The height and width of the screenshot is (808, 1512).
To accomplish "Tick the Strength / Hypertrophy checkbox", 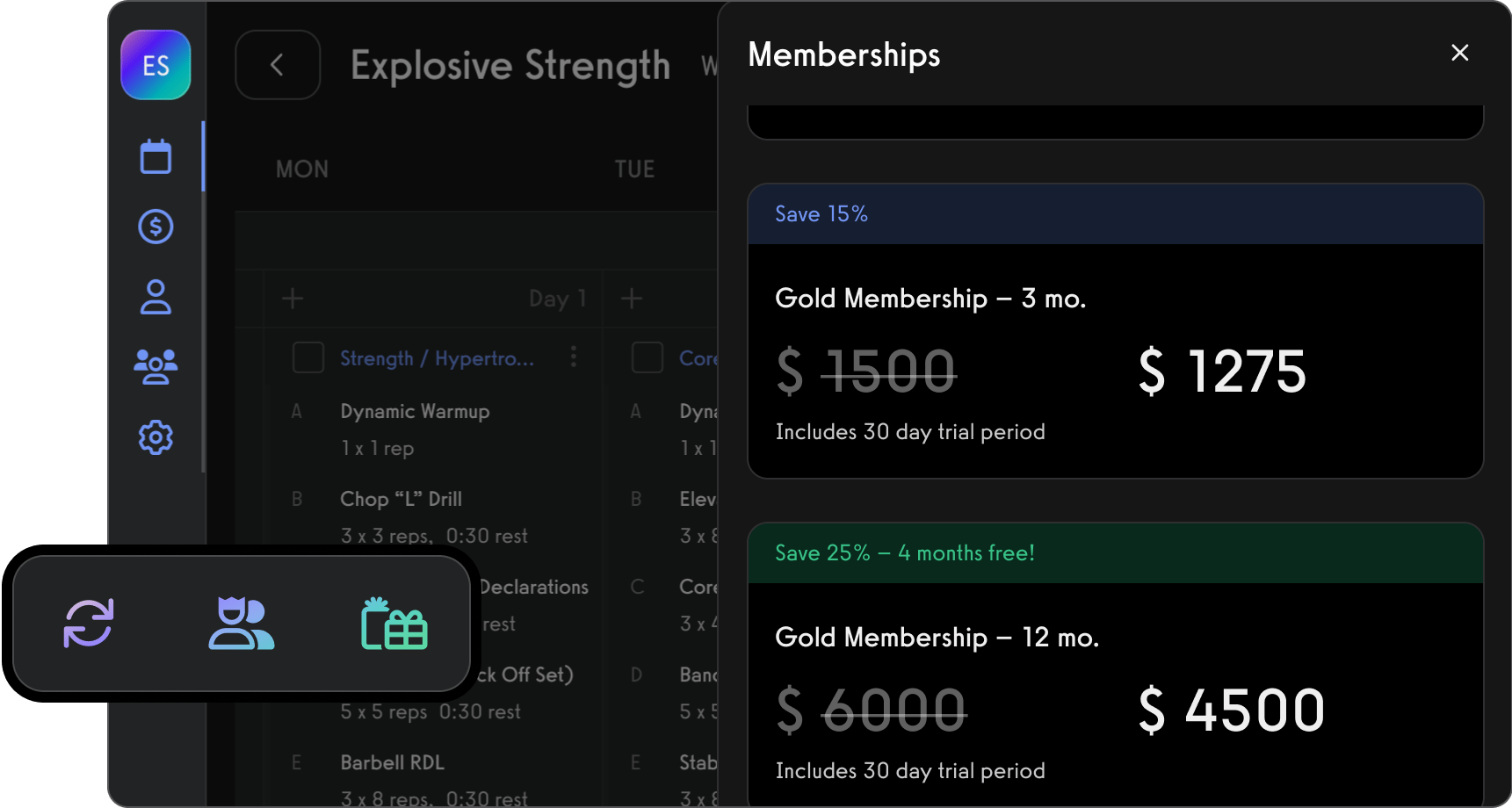I will click(307, 357).
